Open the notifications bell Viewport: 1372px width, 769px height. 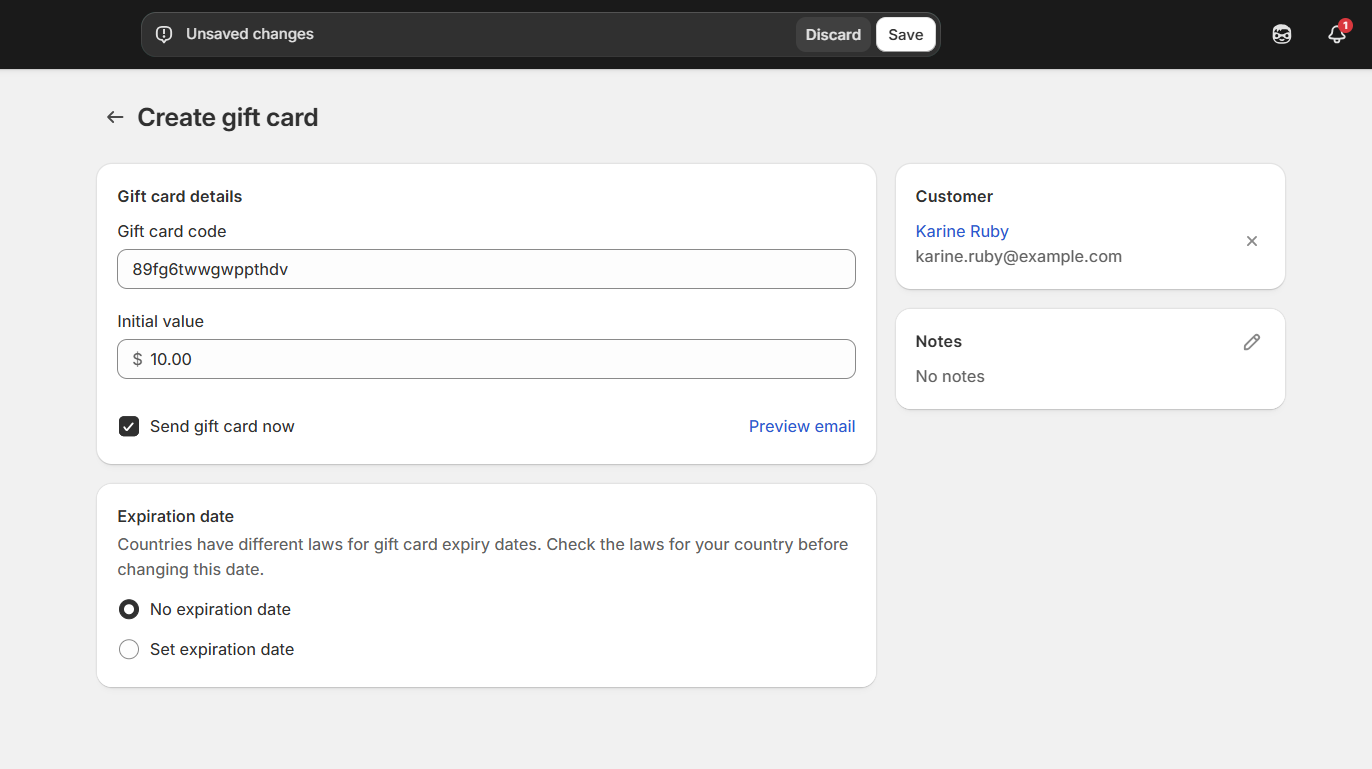coord(1336,35)
